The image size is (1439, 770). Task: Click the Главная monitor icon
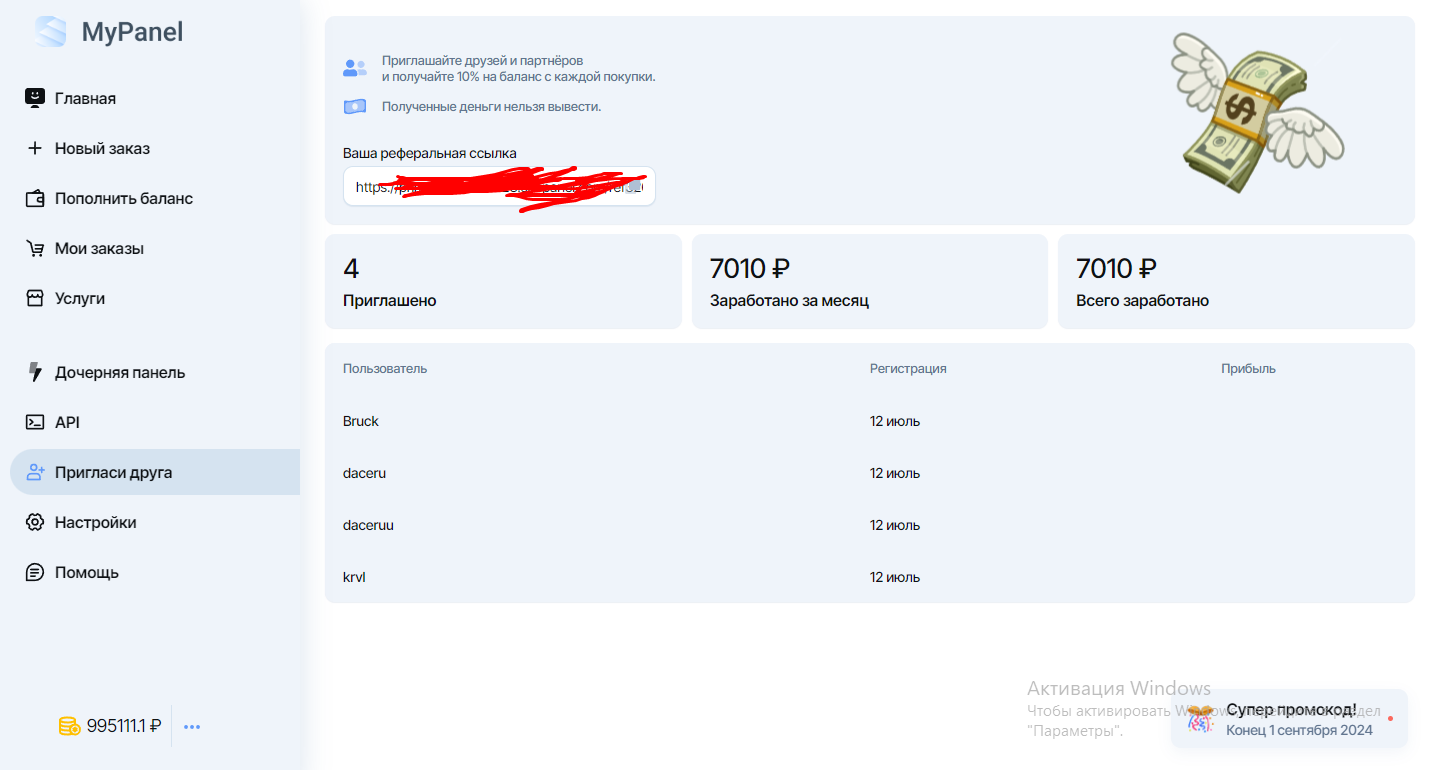tap(35, 98)
